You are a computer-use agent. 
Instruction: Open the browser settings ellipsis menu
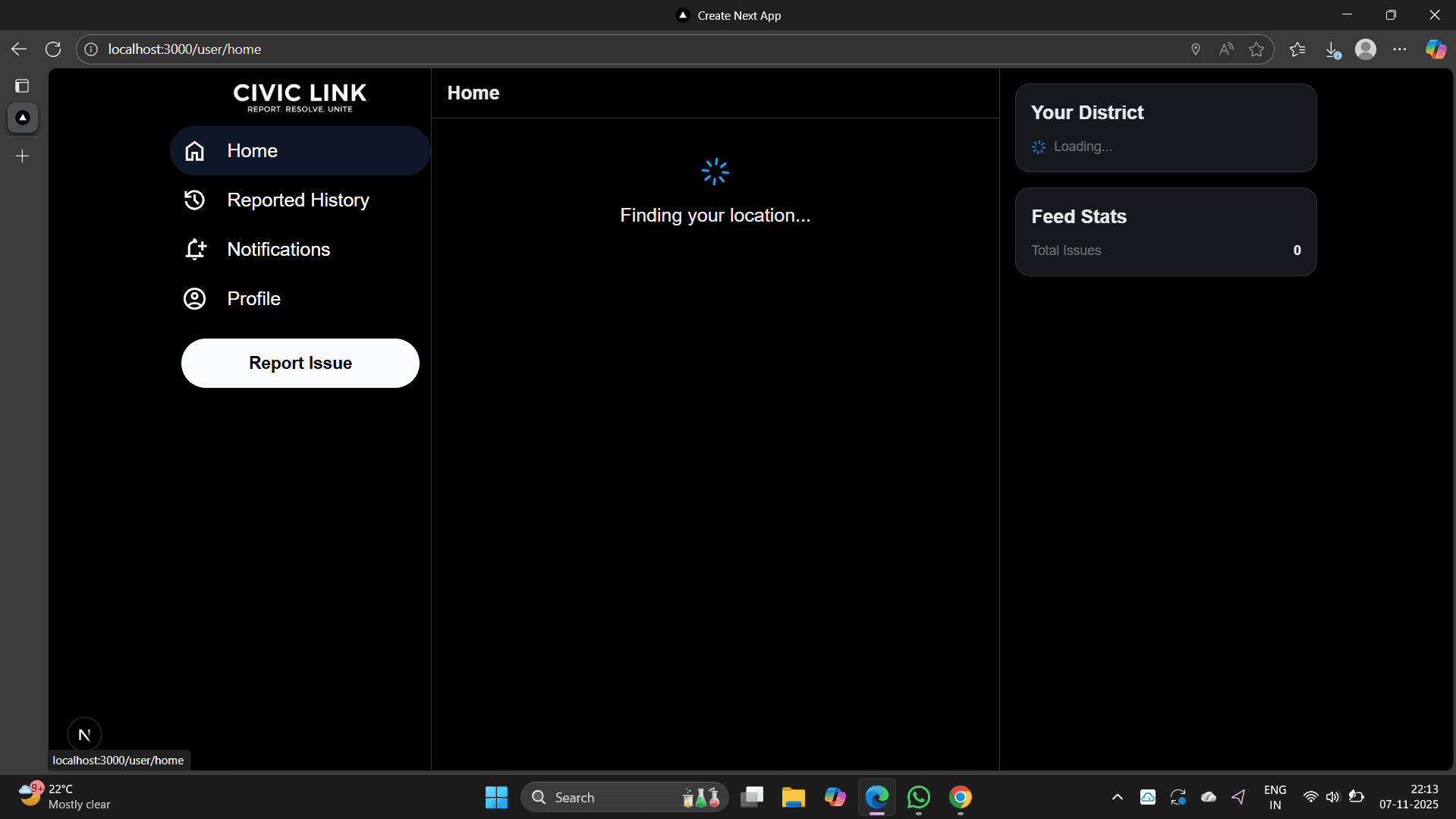1401,49
